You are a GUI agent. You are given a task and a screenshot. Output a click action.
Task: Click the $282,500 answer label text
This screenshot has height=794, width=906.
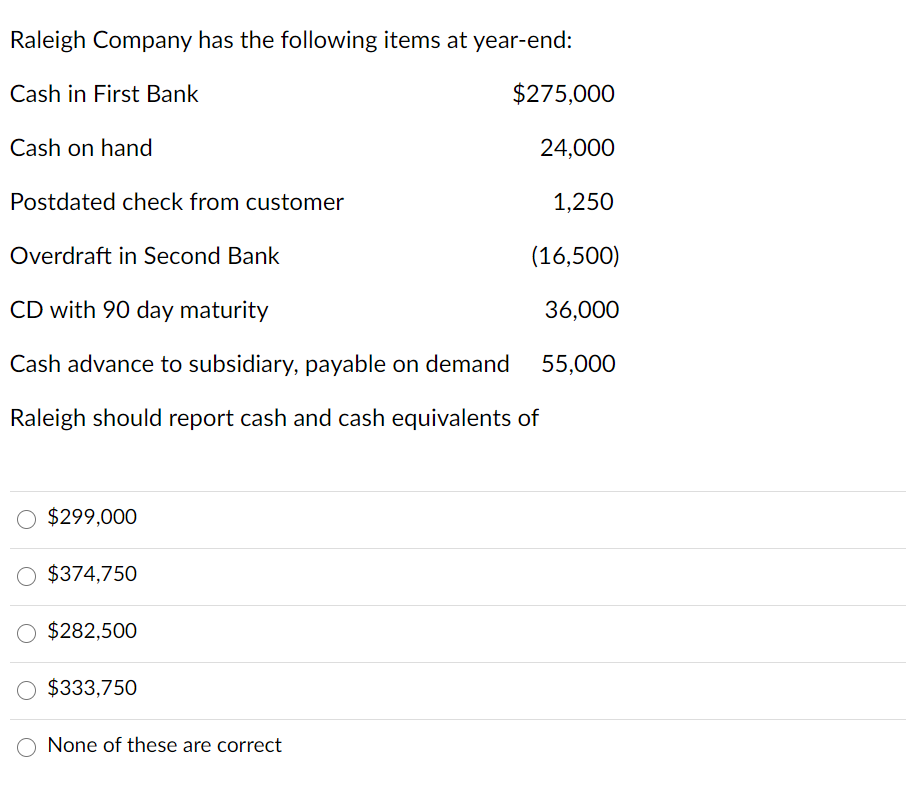pos(92,630)
